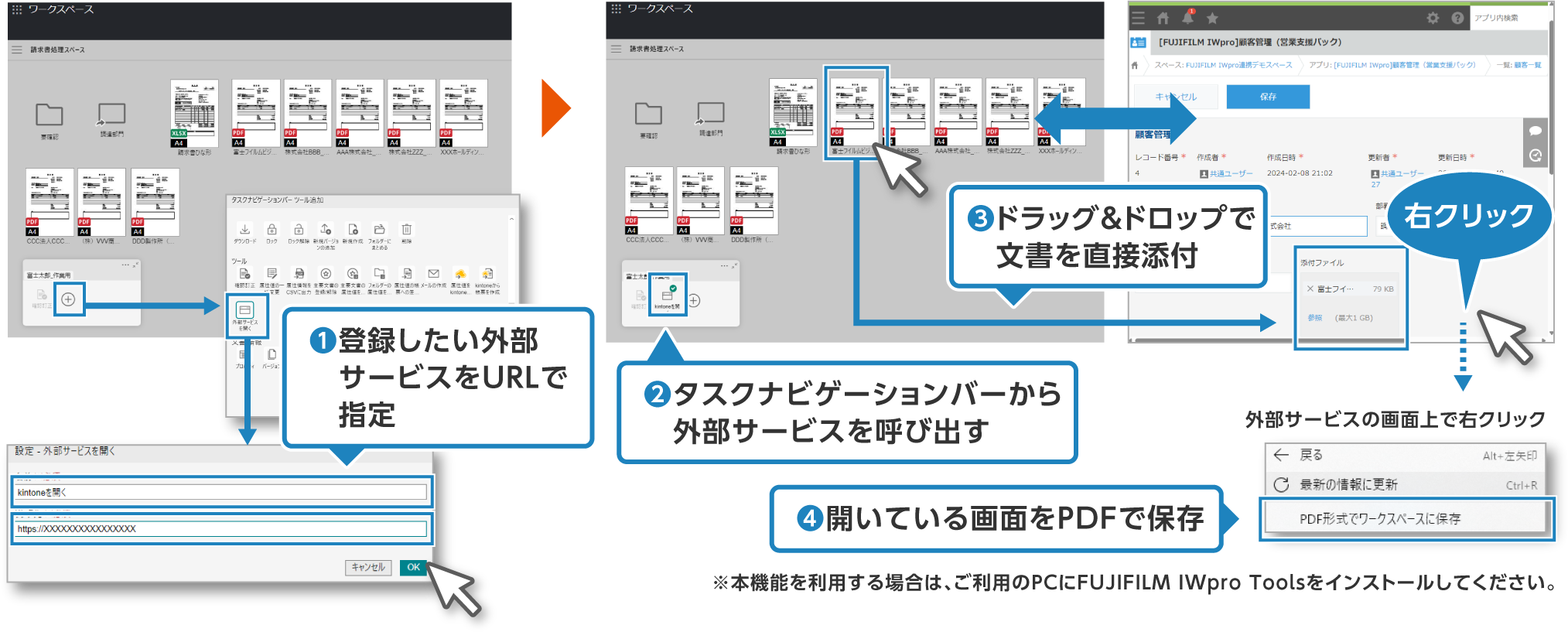
Task: Click kintone 保存 button
Action: point(1268,97)
